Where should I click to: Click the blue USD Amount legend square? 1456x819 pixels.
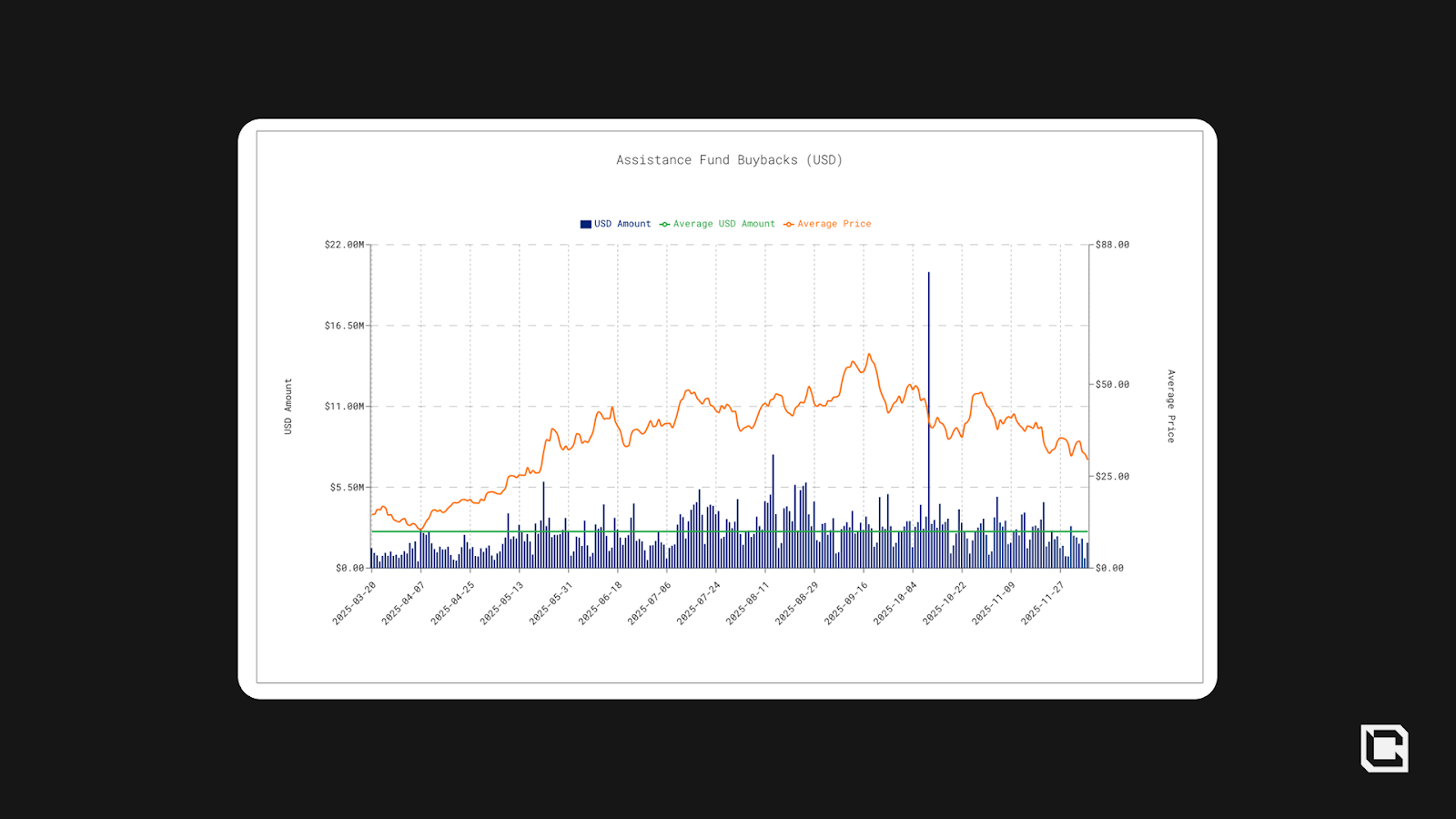click(586, 224)
